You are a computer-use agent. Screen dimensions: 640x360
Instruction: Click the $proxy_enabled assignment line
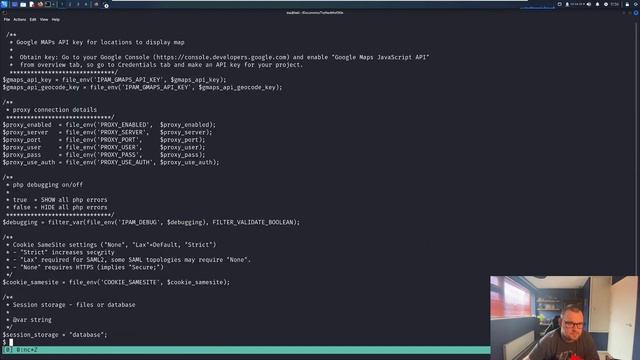coord(109,124)
